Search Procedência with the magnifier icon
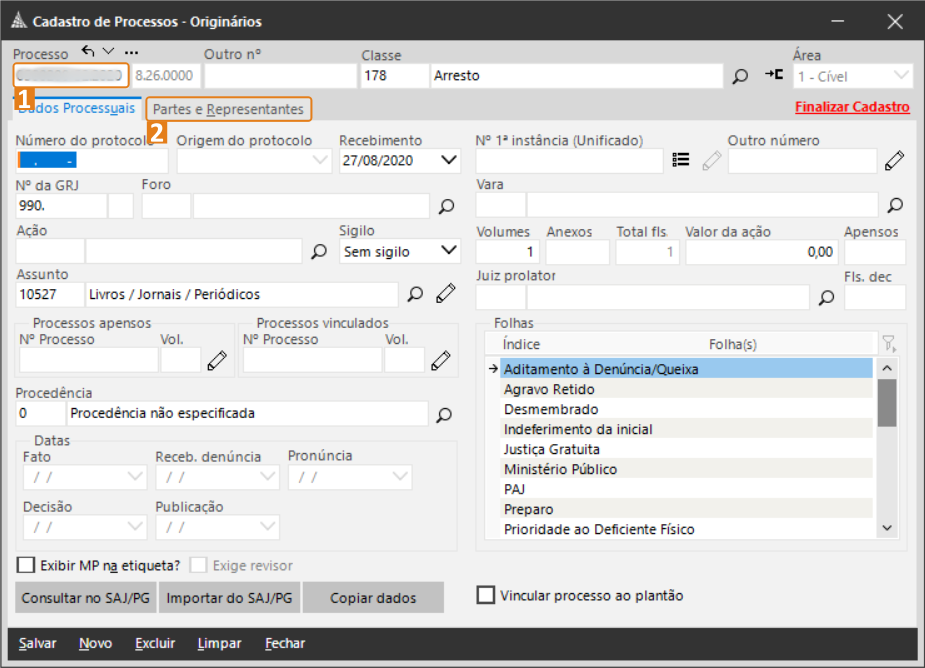925x668 pixels. 444,415
